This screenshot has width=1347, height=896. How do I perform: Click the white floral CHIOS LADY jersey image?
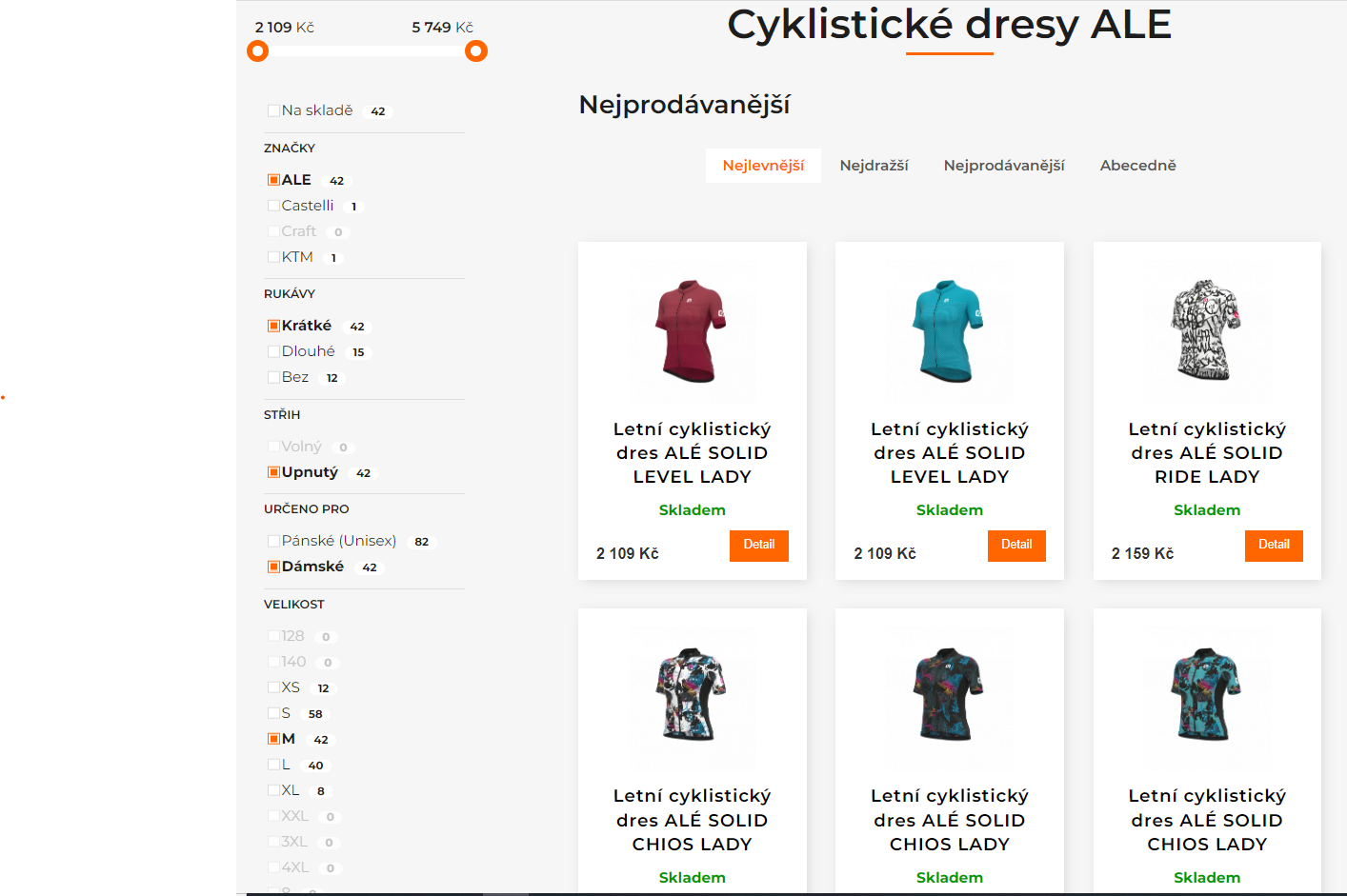point(692,698)
